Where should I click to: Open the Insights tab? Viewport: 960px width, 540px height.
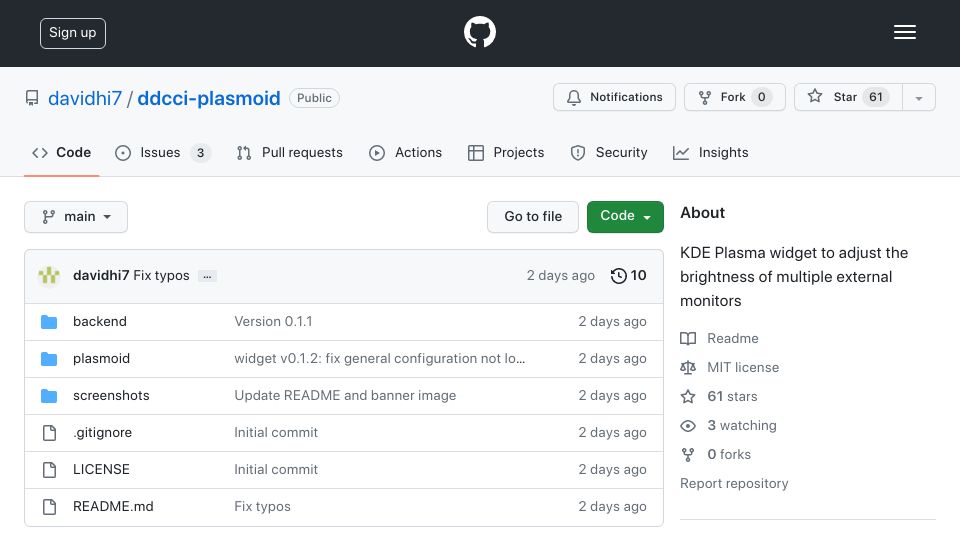click(710, 152)
